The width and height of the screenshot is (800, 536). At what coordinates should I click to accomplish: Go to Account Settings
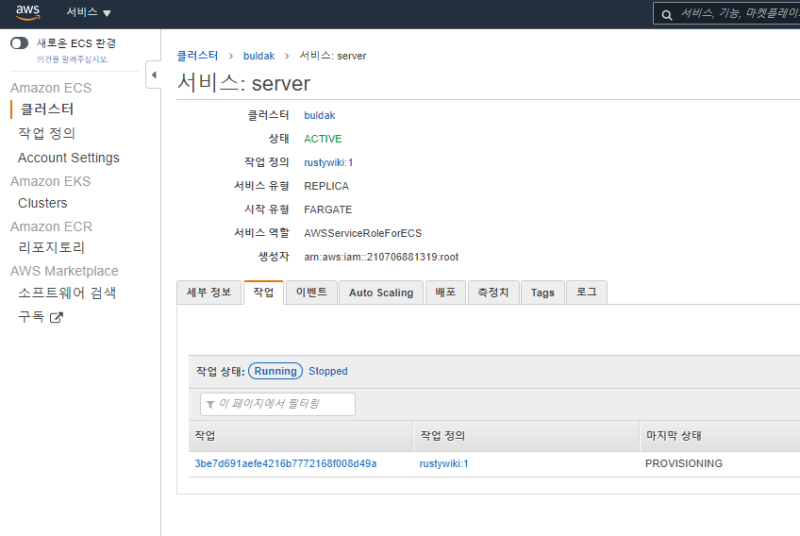point(68,158)
